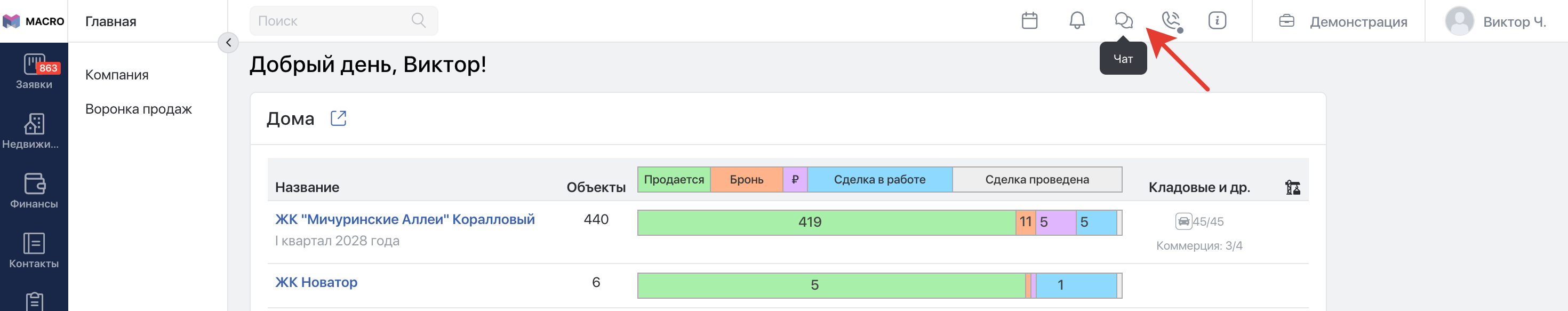Open Виктор Ч. user profile menu
The image size is (1568, 311).
(1496, 21)
